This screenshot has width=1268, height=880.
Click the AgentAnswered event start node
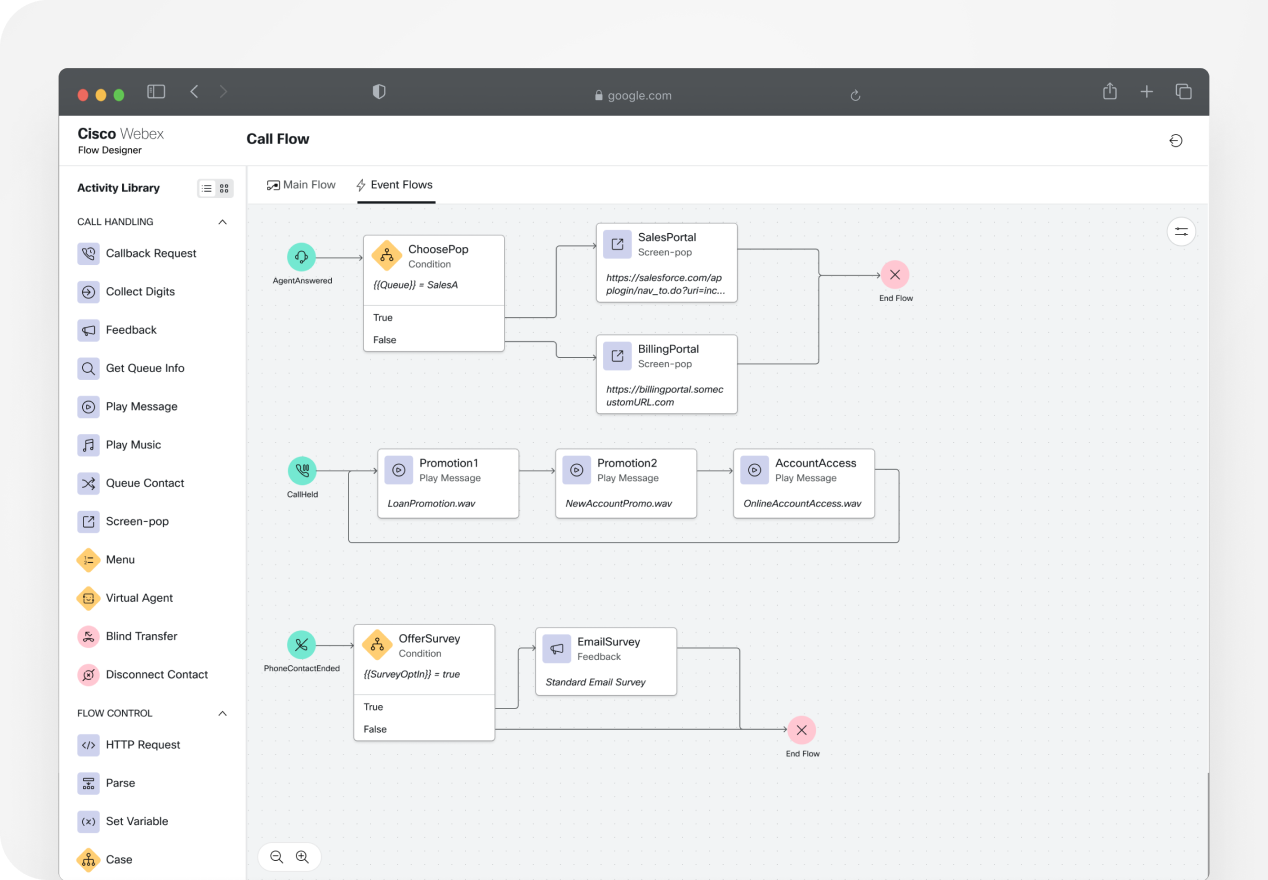(x=301, y=257)
